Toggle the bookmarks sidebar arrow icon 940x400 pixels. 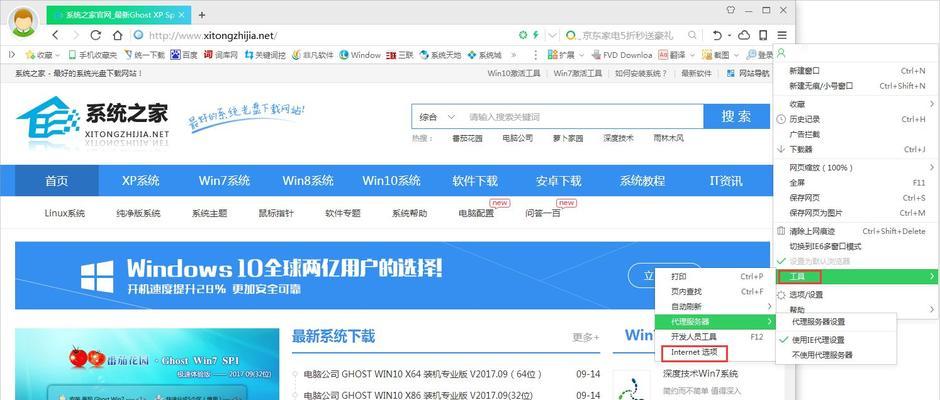(x=12, y=55)
